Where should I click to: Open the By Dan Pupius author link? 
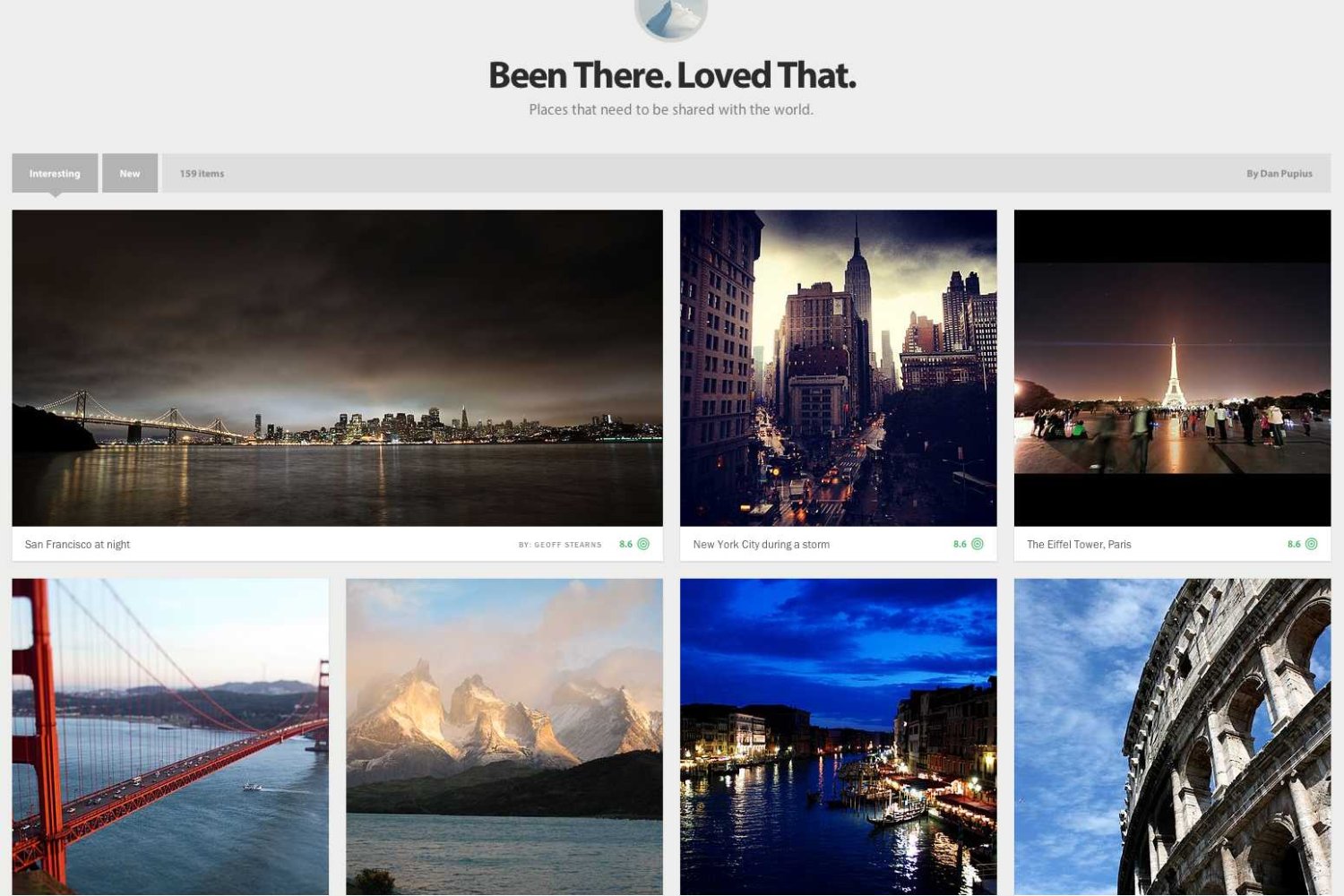point(1279,174)
